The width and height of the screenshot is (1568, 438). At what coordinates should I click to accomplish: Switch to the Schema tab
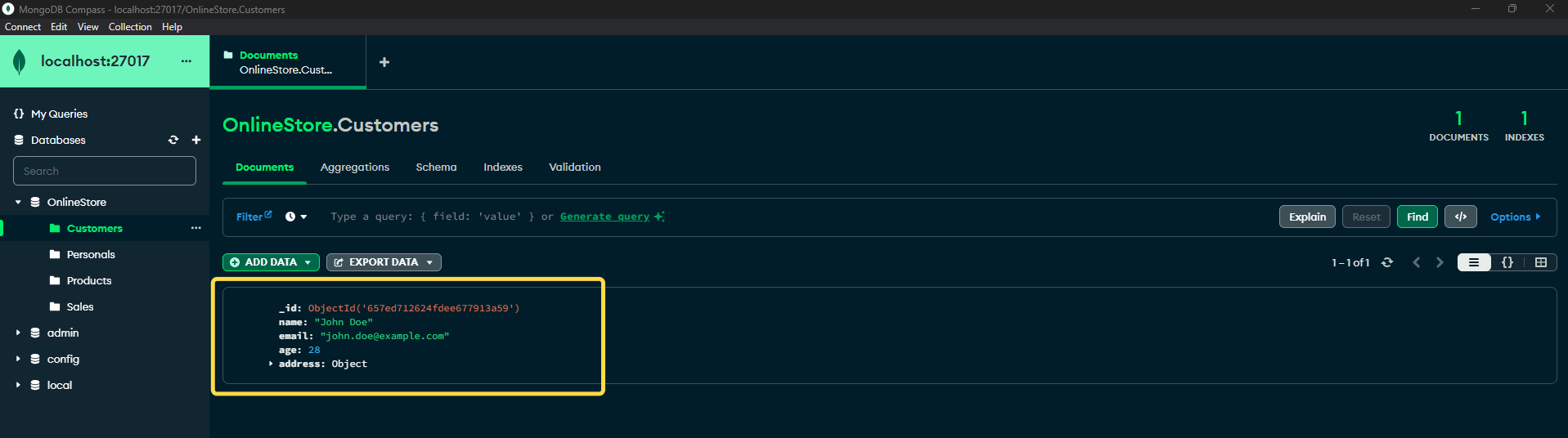(436, 167)
